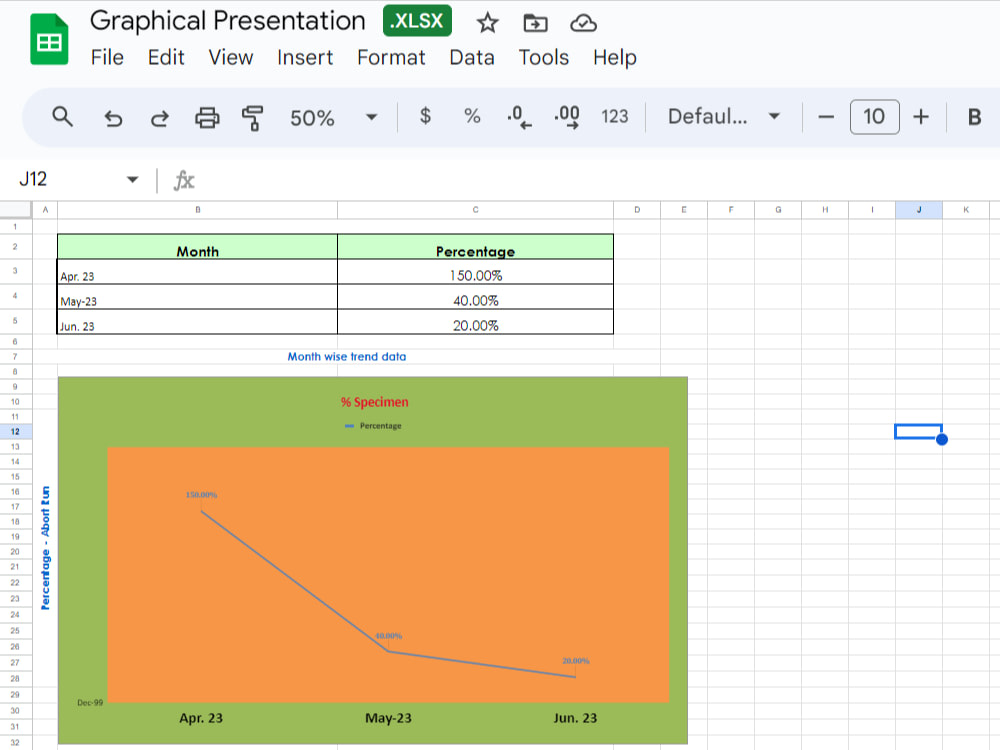Open the Data menu
Screen dimensions: 1000x750
point(472,57)
